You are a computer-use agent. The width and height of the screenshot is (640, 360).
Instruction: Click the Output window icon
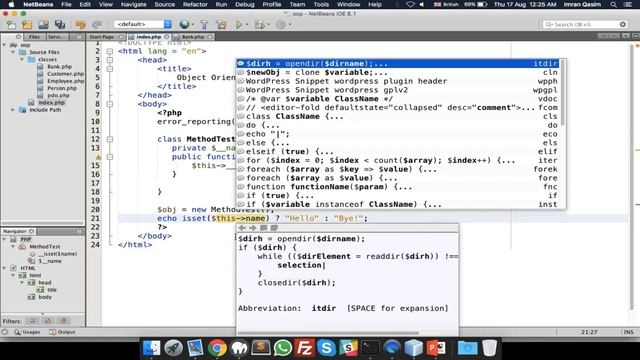coord(53,332)
